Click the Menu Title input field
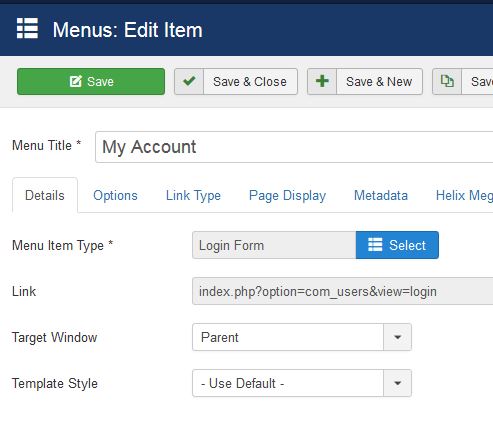The width and height of the screenshot is (493, 434). pos(294,147)
